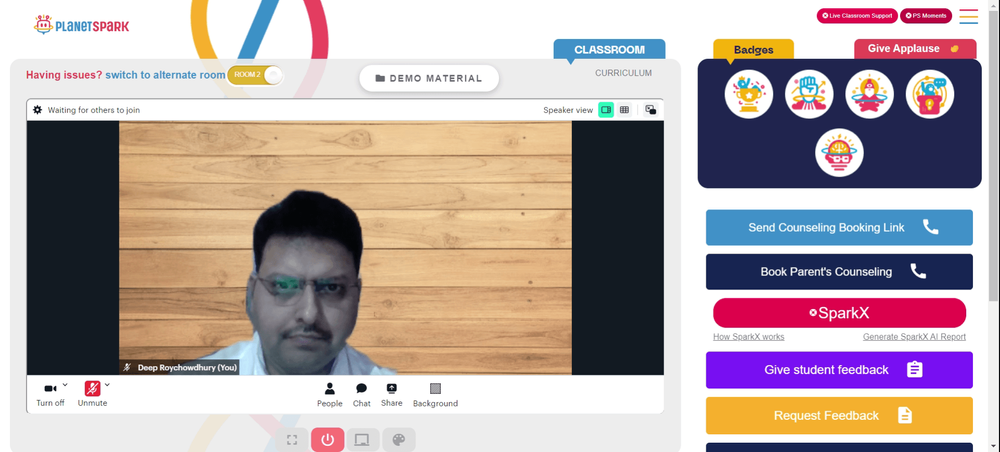The image size is (1000, 452).
Task: Open the hamburger menu
Action: 968,17
